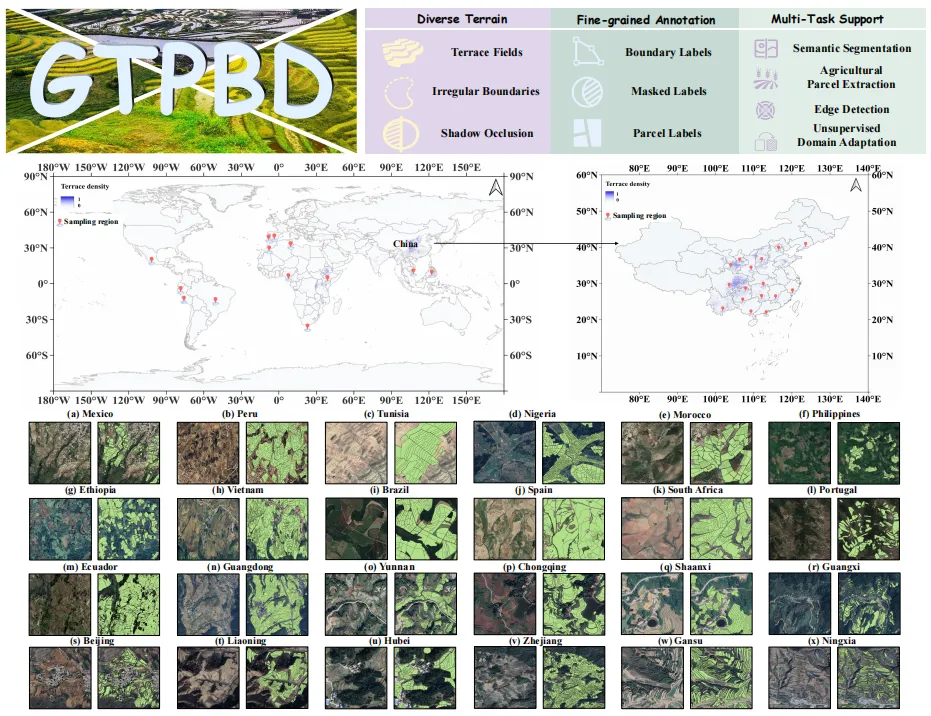Image resolution: width=931 pixels, height=716 pixels.
Task: Open the Ecuador raw satellite image
Action: pyautogui.click(x=60, y=604)
